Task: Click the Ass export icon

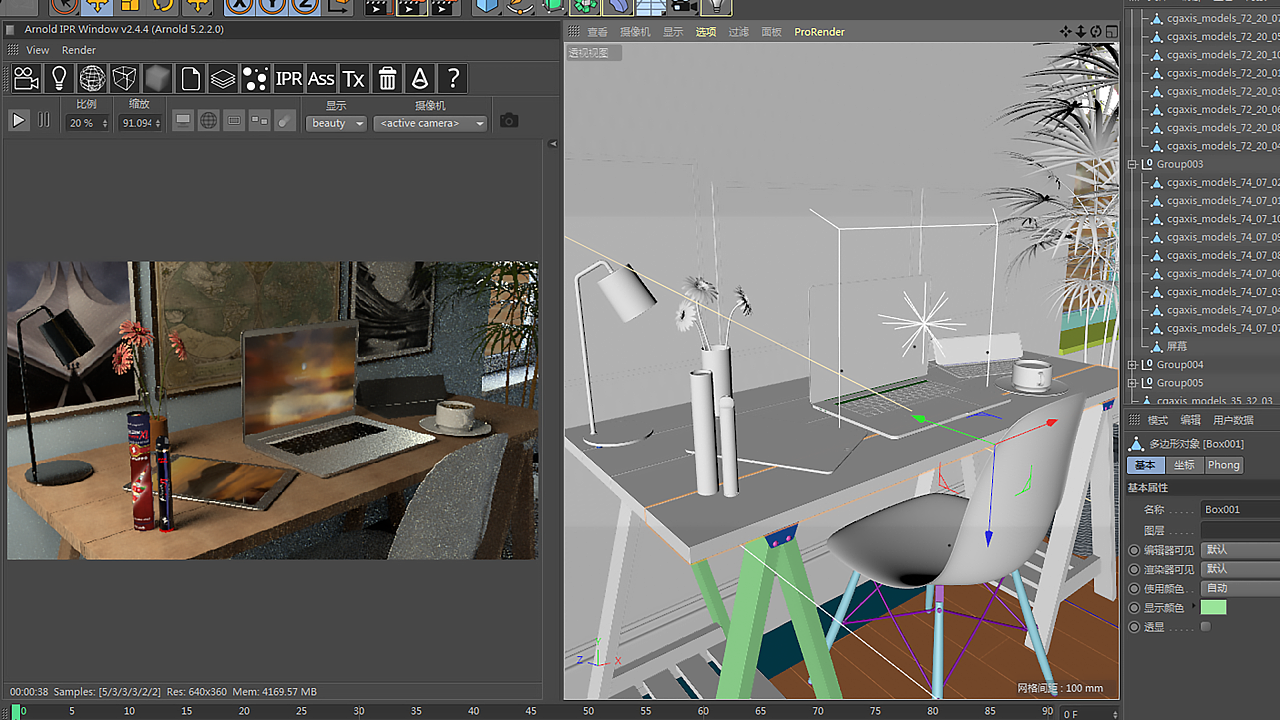Action: coord(321,78)
